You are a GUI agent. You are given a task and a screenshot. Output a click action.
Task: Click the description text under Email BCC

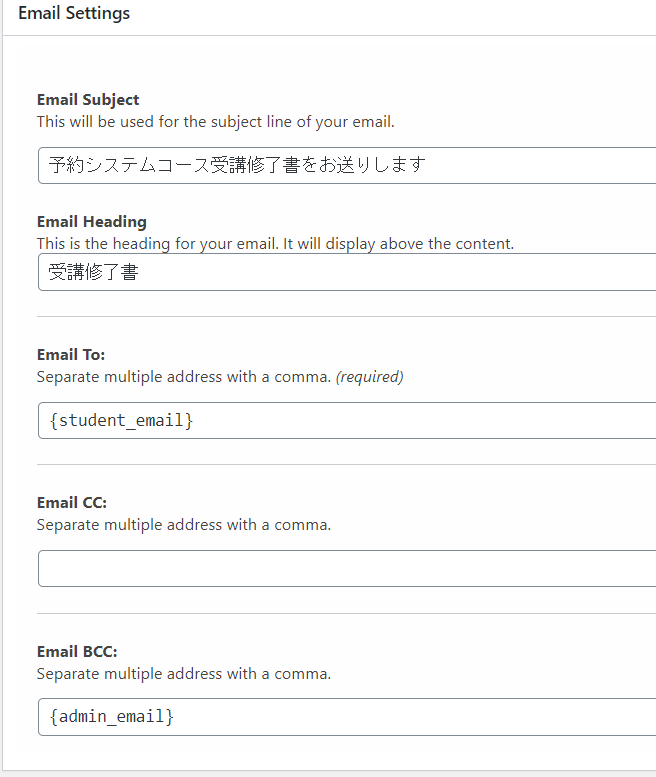click(184, 674)
